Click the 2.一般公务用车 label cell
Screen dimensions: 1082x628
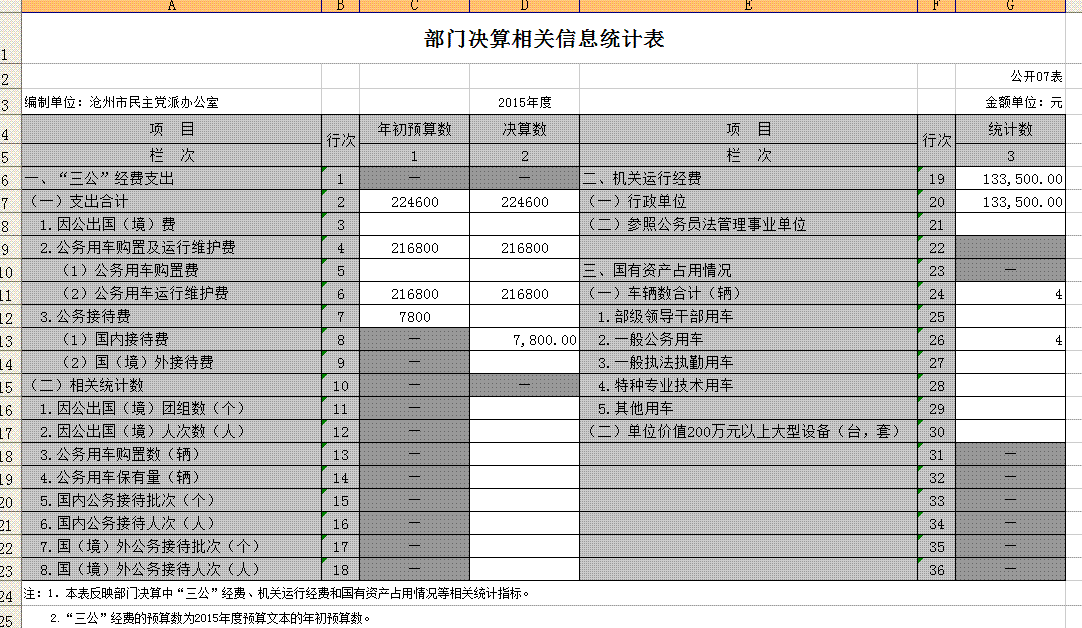(x=748, y=340)
